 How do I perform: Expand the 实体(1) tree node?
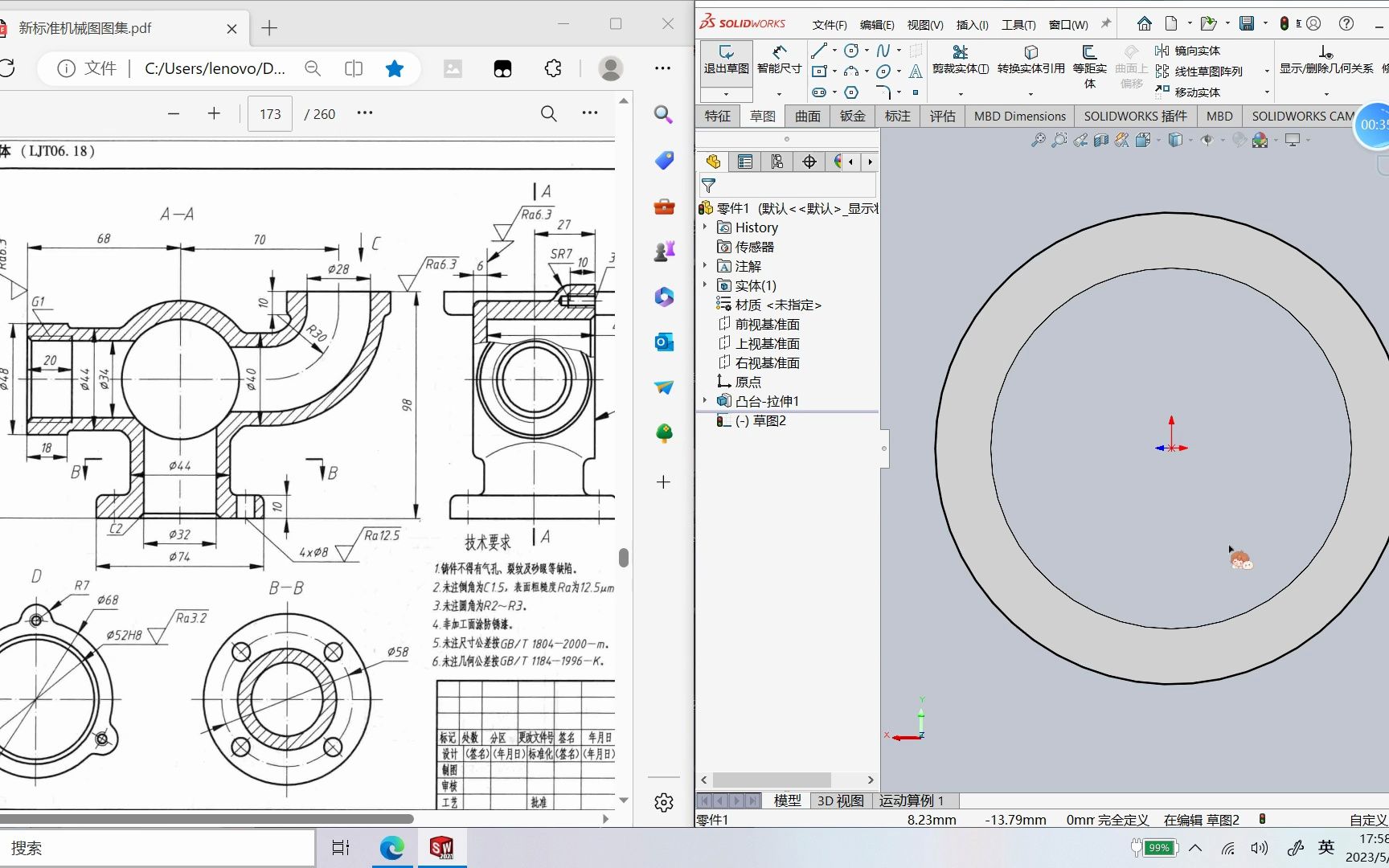(x=705, y=285)
